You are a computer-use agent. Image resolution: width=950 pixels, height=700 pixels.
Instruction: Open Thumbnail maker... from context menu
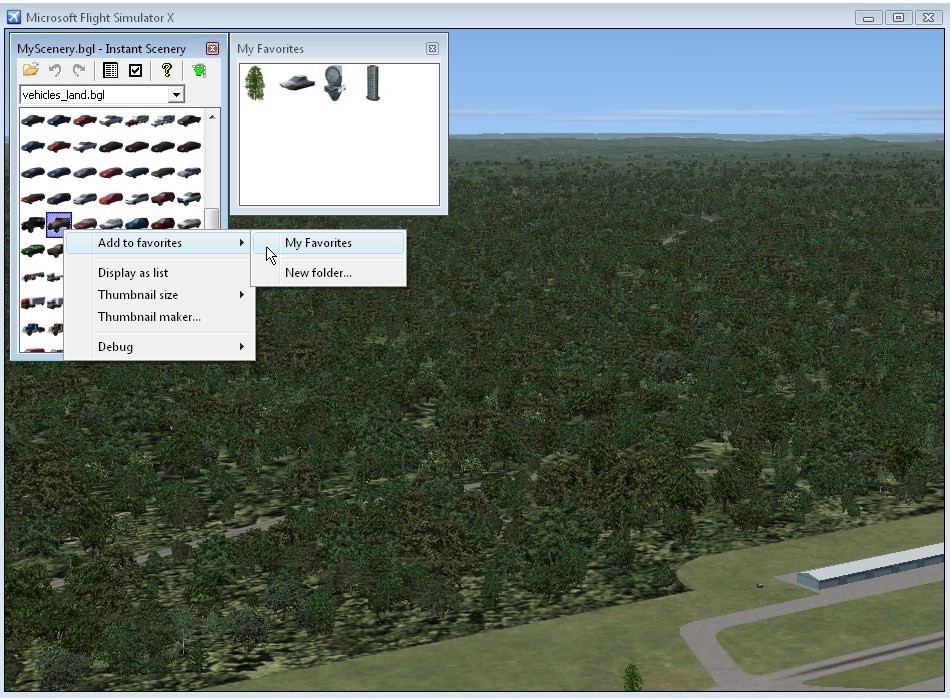click(x=149, y=317)
